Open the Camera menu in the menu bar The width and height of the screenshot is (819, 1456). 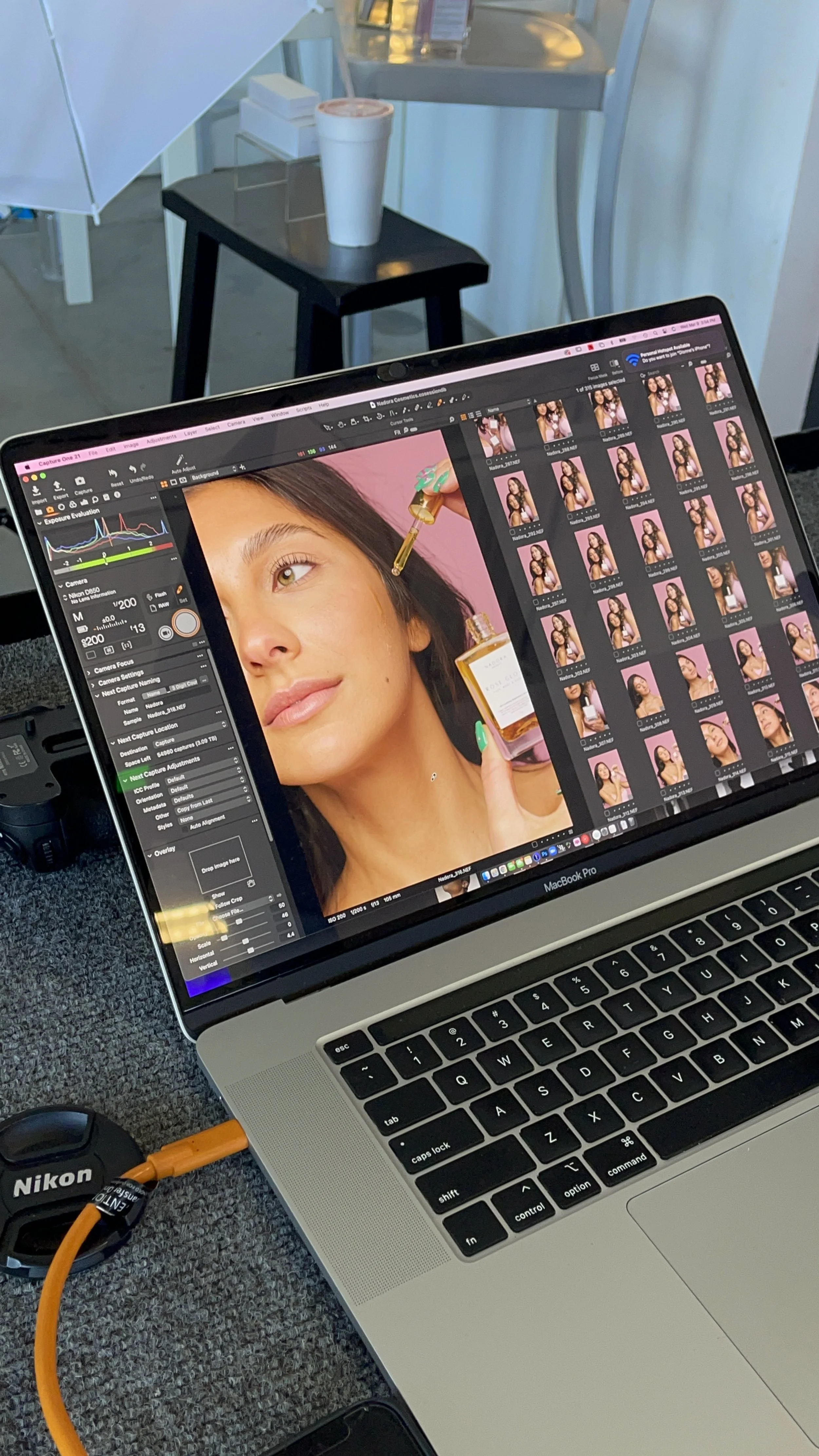(236, 423)
